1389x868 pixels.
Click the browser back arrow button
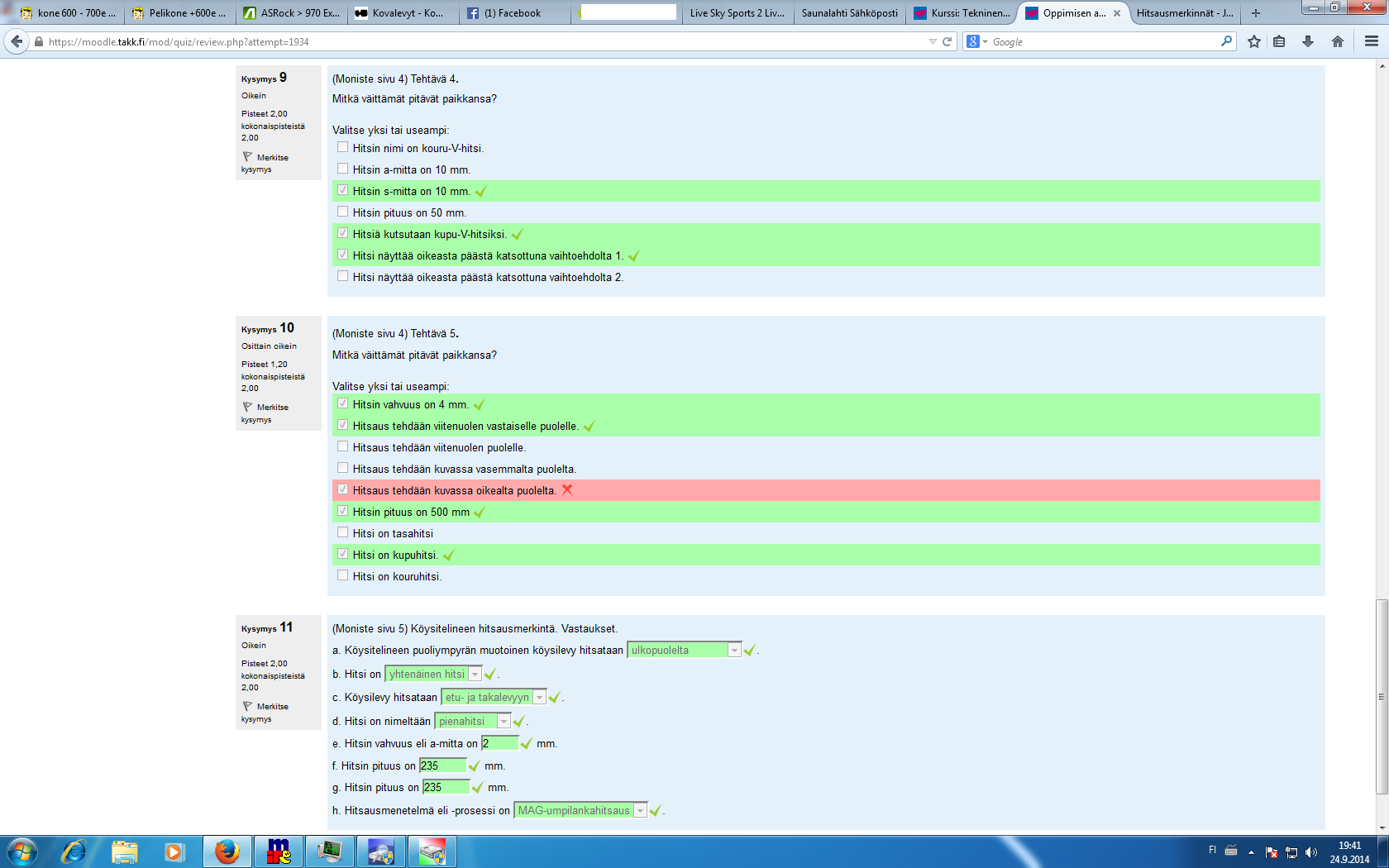(17, 41)
